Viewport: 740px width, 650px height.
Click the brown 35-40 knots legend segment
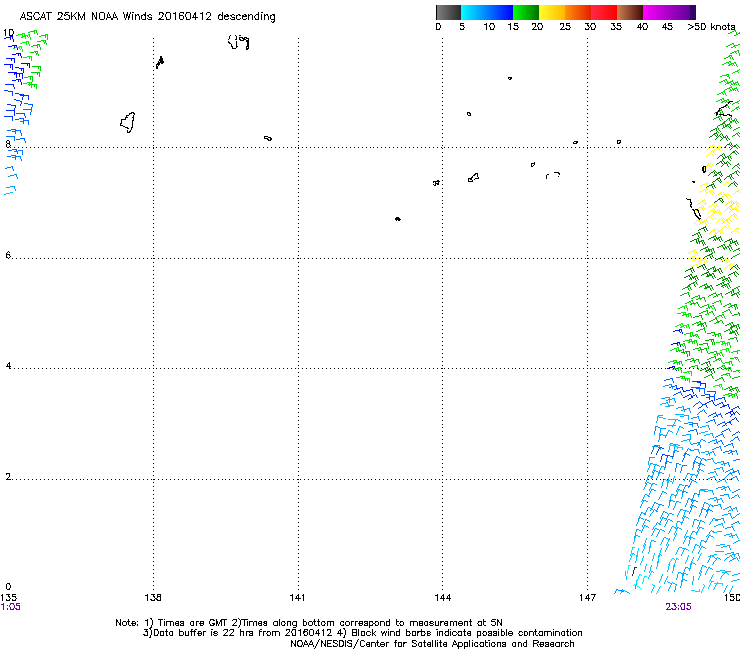(x=630, y=12)
